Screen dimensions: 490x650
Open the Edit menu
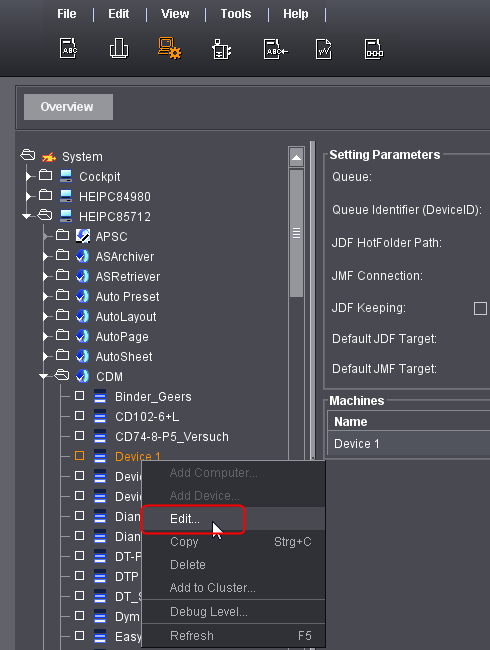[x=119, y=14]
